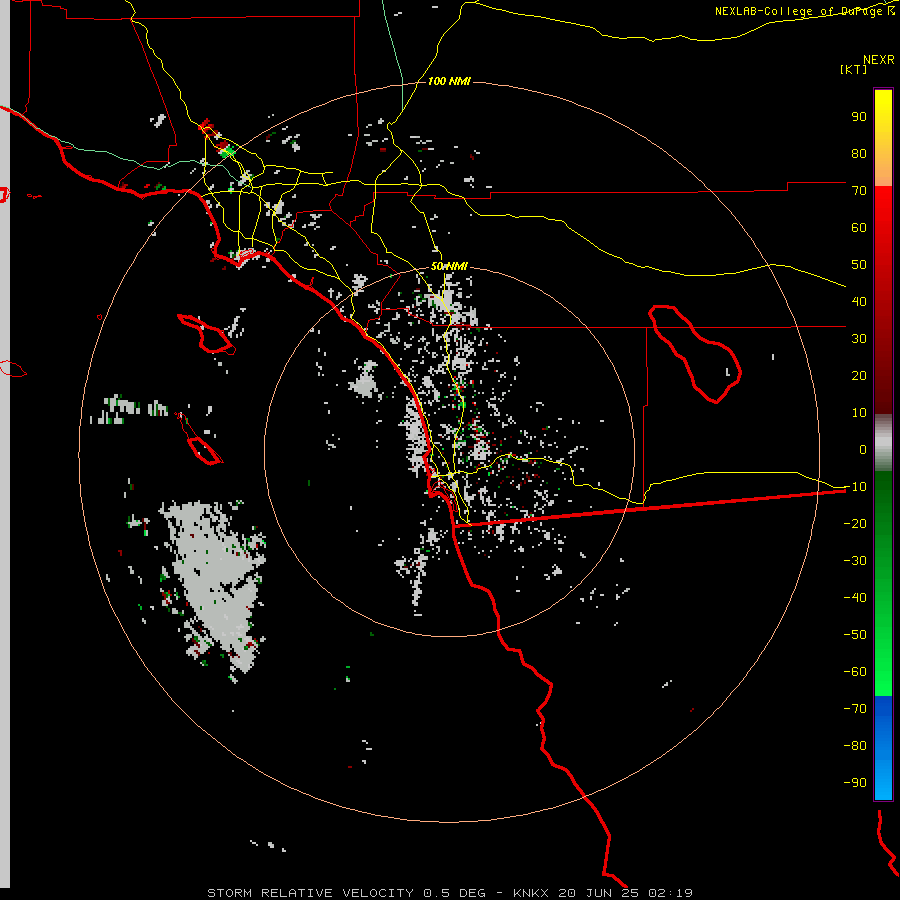Click the 02:19 timestamp in caption

(671, 893)
